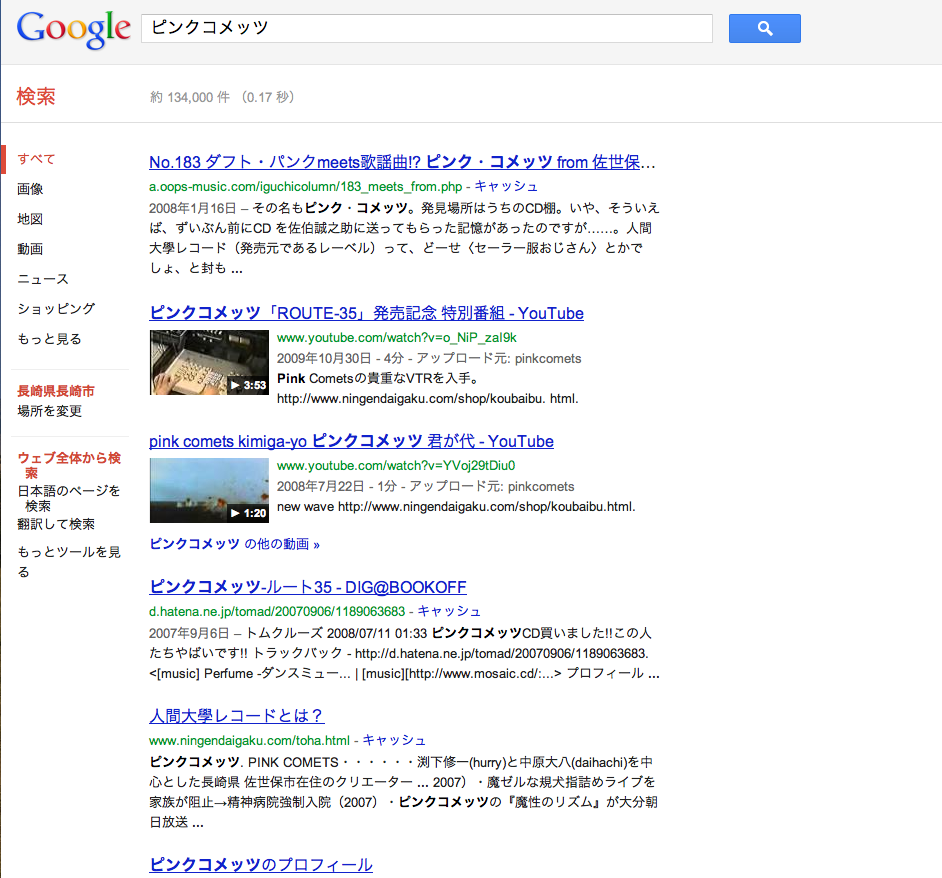Focus the search box containing ピンクコメッツ
Image resolution: width=942 pixels, height=878 pixels.
click(x=427, y=28)
